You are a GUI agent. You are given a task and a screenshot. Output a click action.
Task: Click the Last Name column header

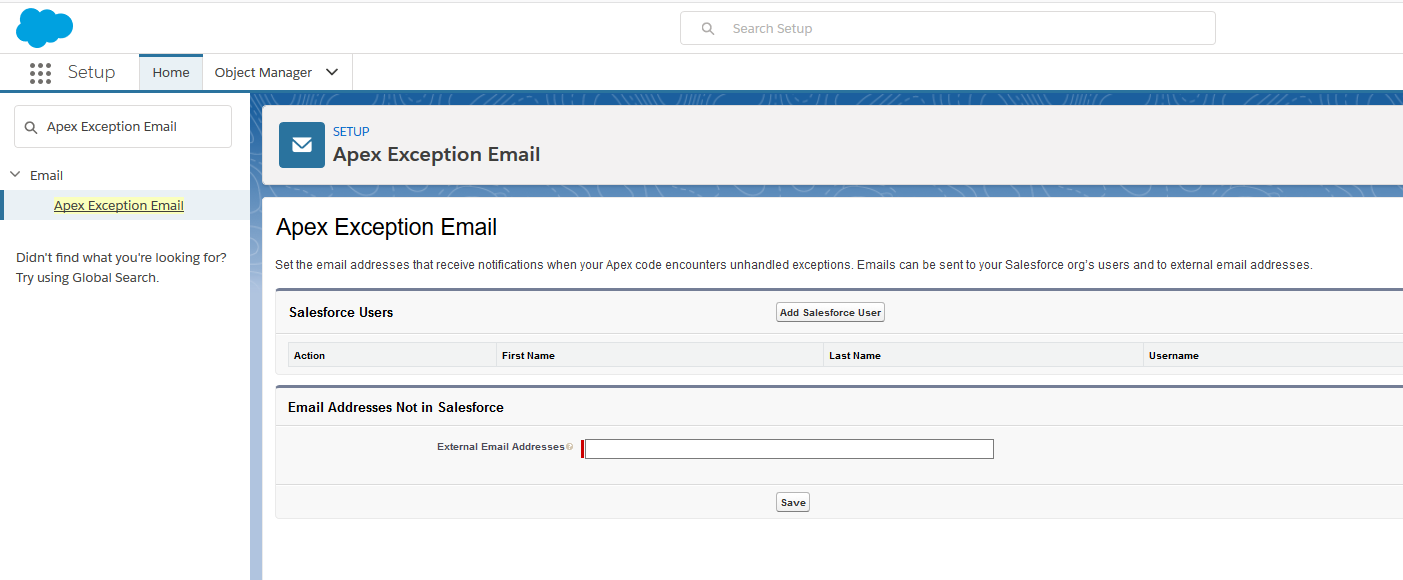pyautogui.click(x=984, y=355)
